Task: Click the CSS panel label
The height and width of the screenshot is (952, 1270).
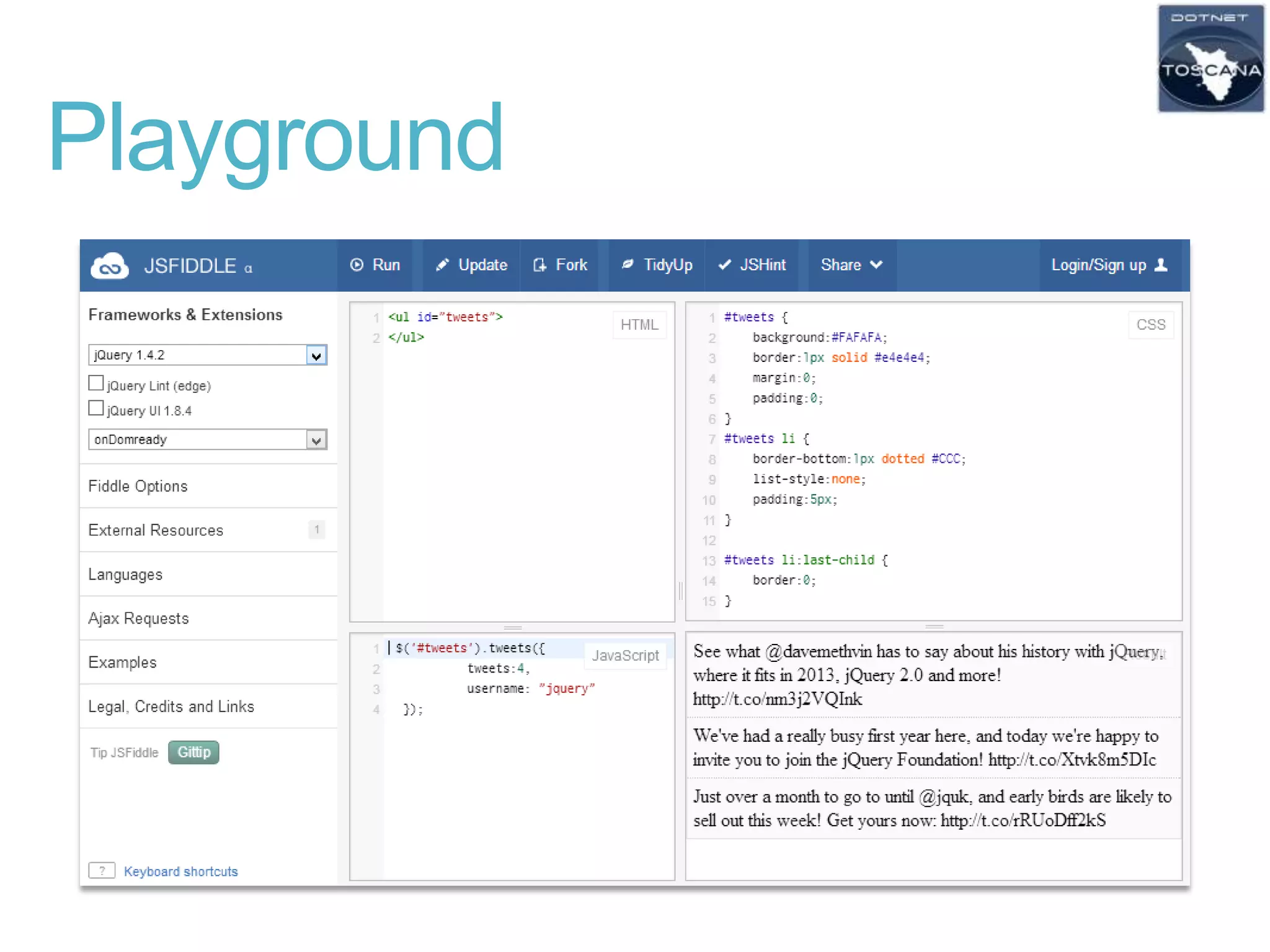Action: click(1151, 325)
